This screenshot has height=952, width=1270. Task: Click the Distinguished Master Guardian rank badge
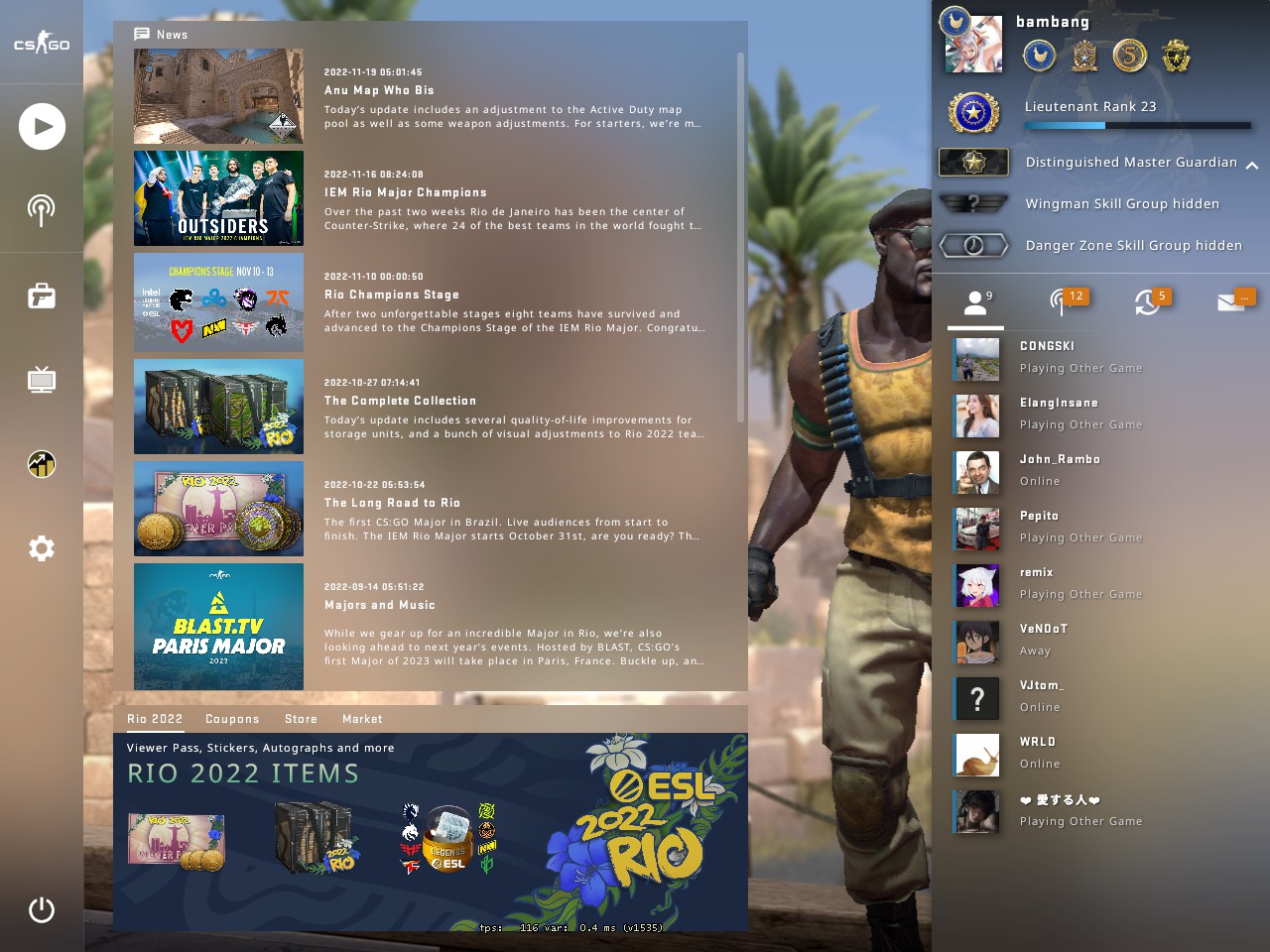pos(974,162)
